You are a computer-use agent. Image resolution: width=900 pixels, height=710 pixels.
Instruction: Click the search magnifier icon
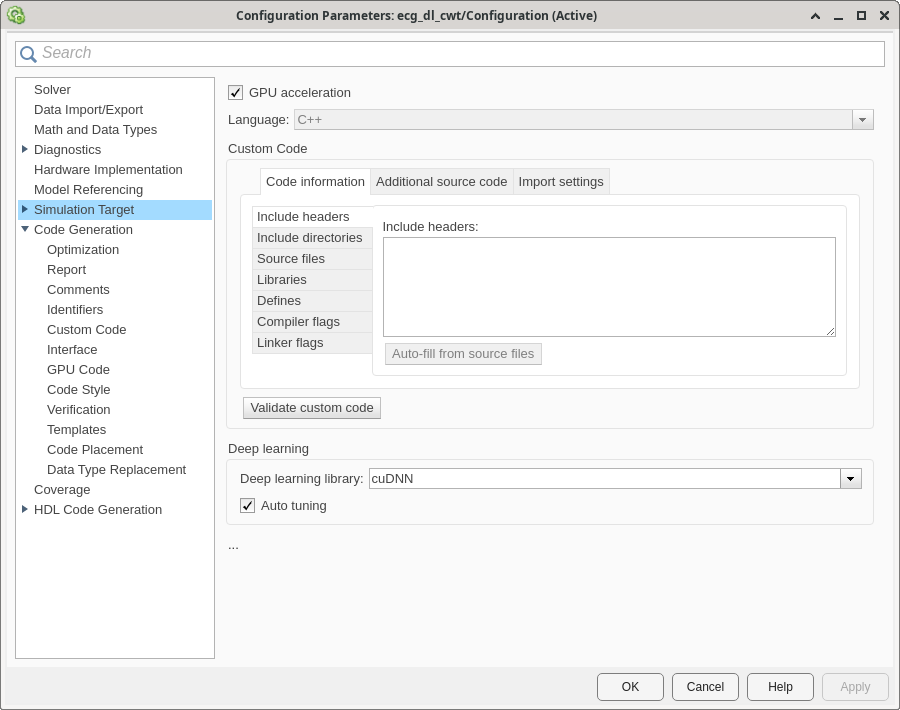tap(28, 54)
